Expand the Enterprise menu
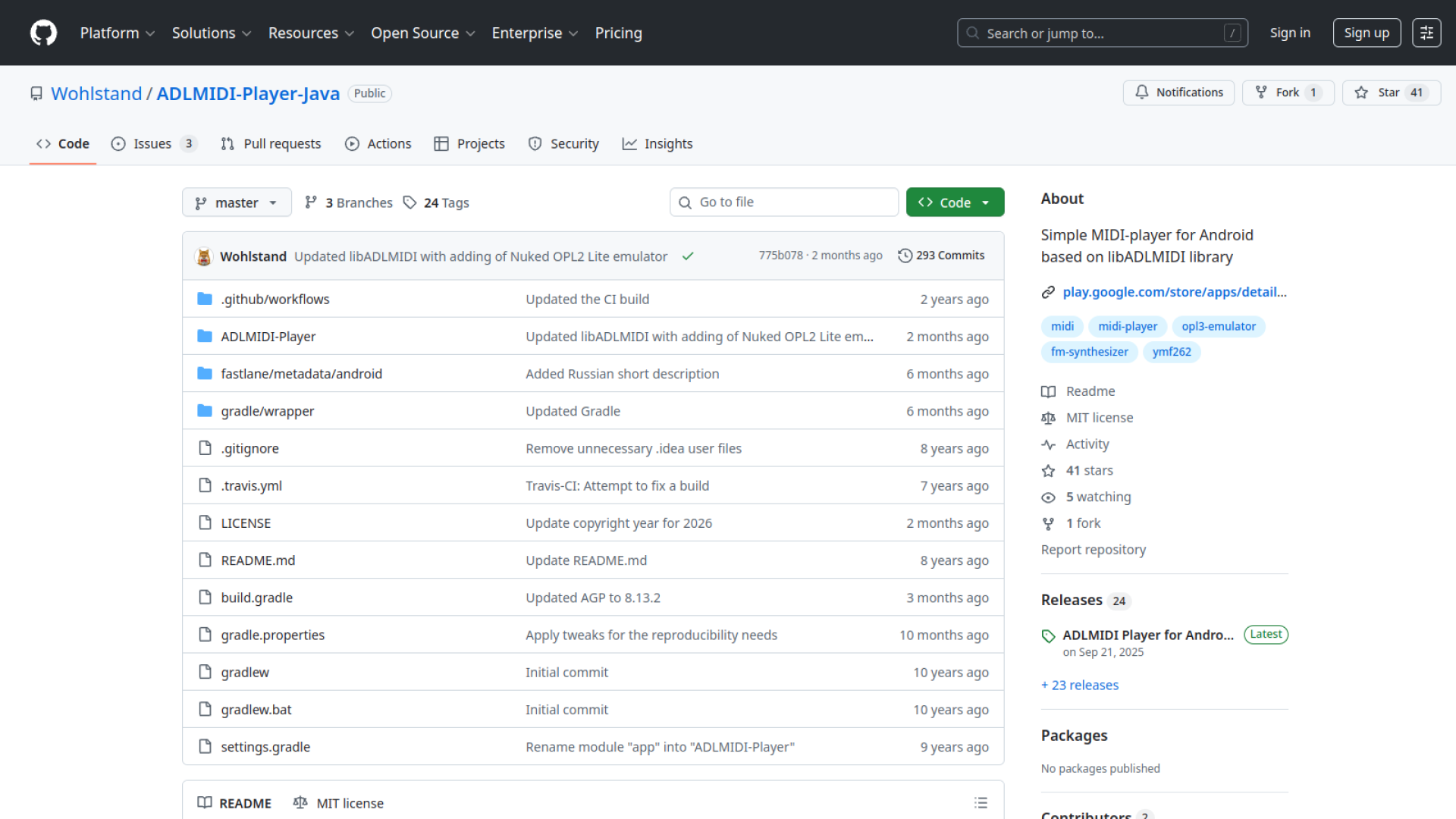The width and height of the screenshot is (1456, 819). click(535, 33)
